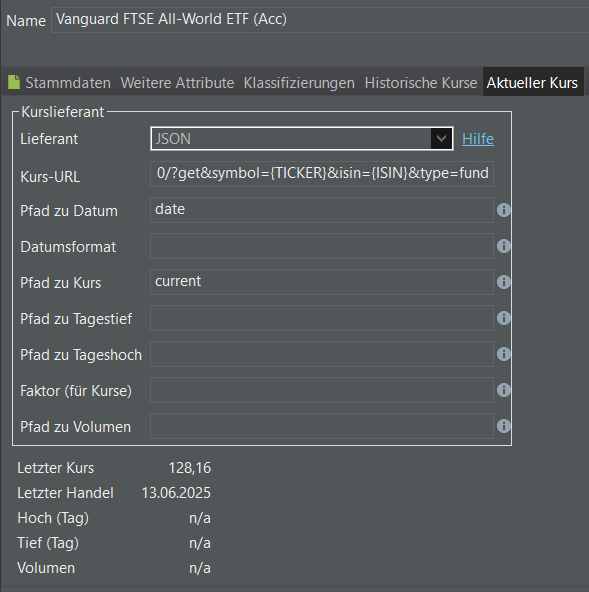Click the Pfad zu Datum field containing date
The image size is (589, 592).
322,210
